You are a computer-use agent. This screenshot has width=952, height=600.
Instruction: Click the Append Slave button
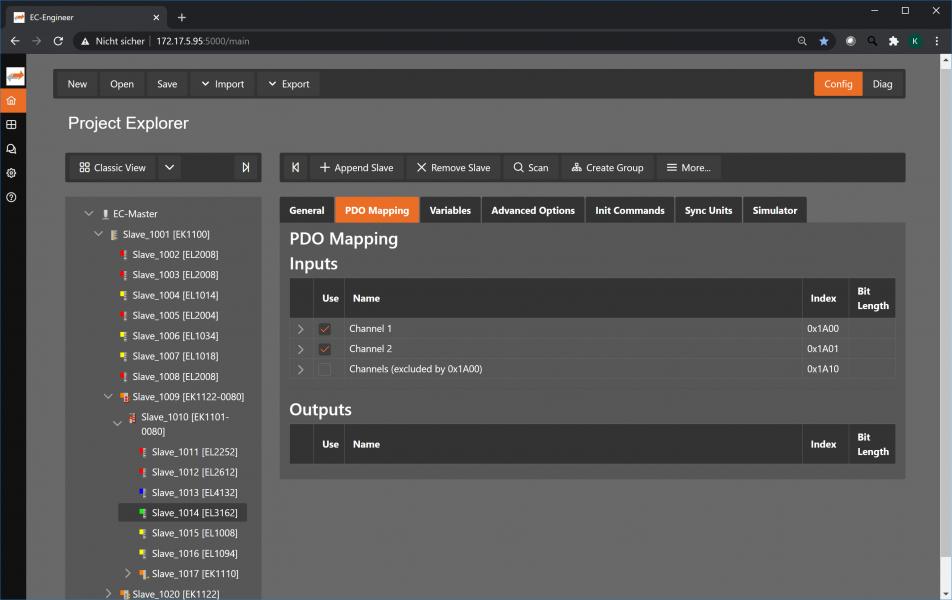tap(356, 168)
